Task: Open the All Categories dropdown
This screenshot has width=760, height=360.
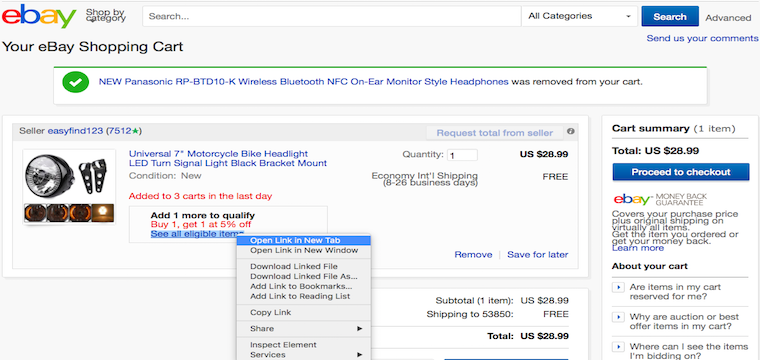Action: pos(580,16)
